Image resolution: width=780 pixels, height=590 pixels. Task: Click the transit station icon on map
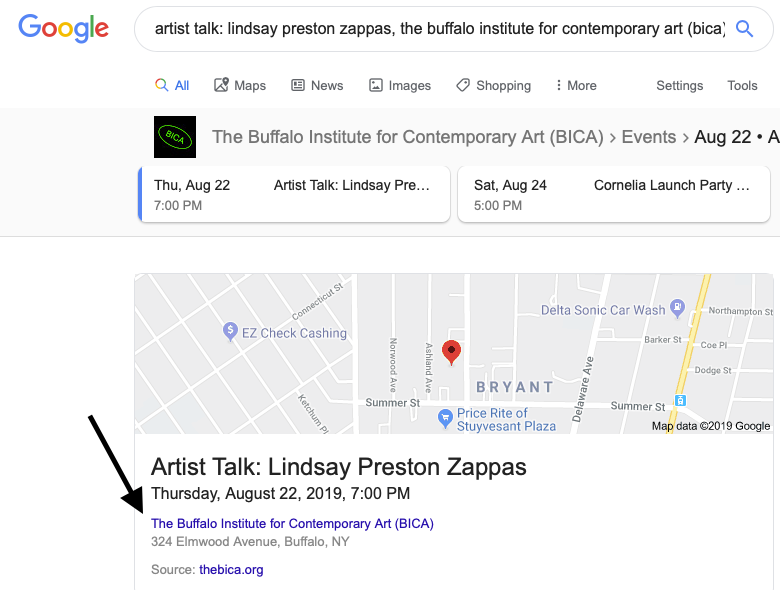(x=681, y=400)
